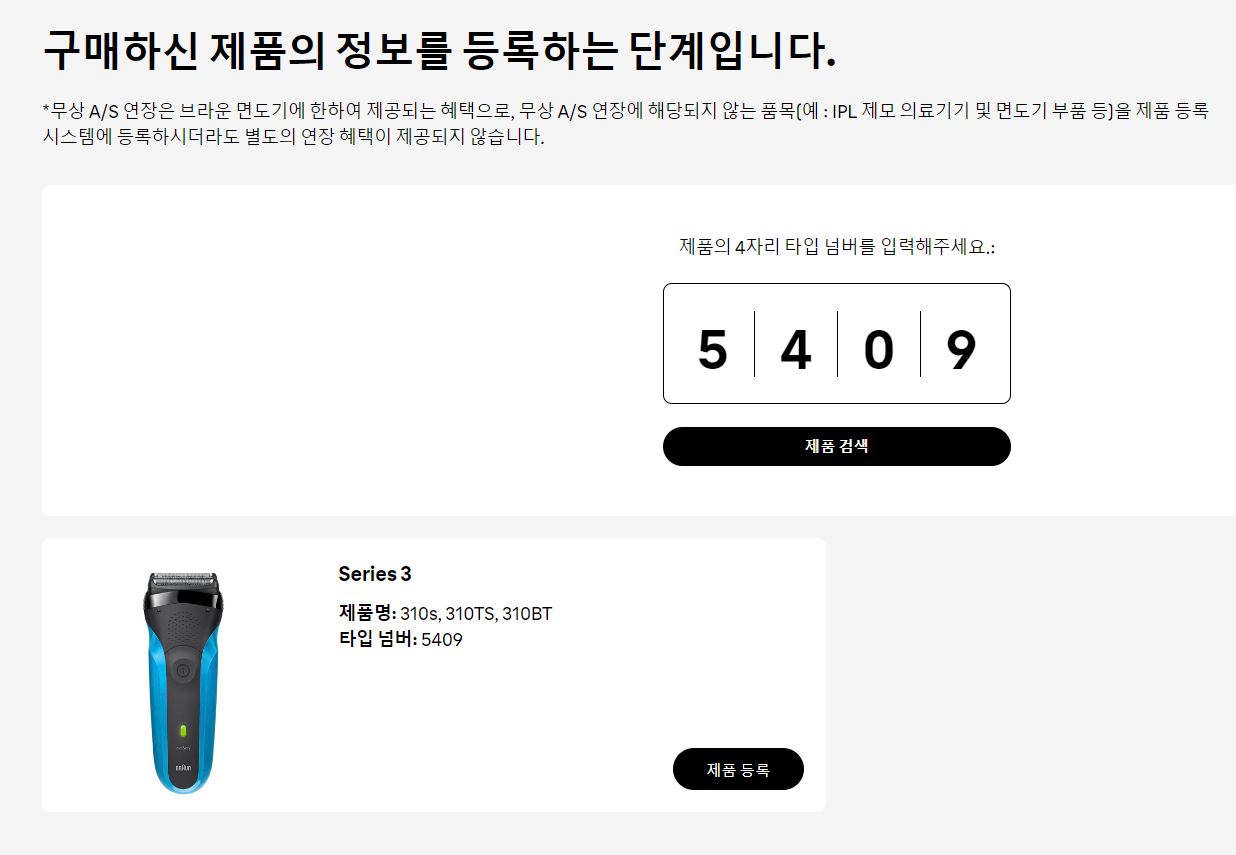Click the Braun logo on shaver image

coord(183,768)
